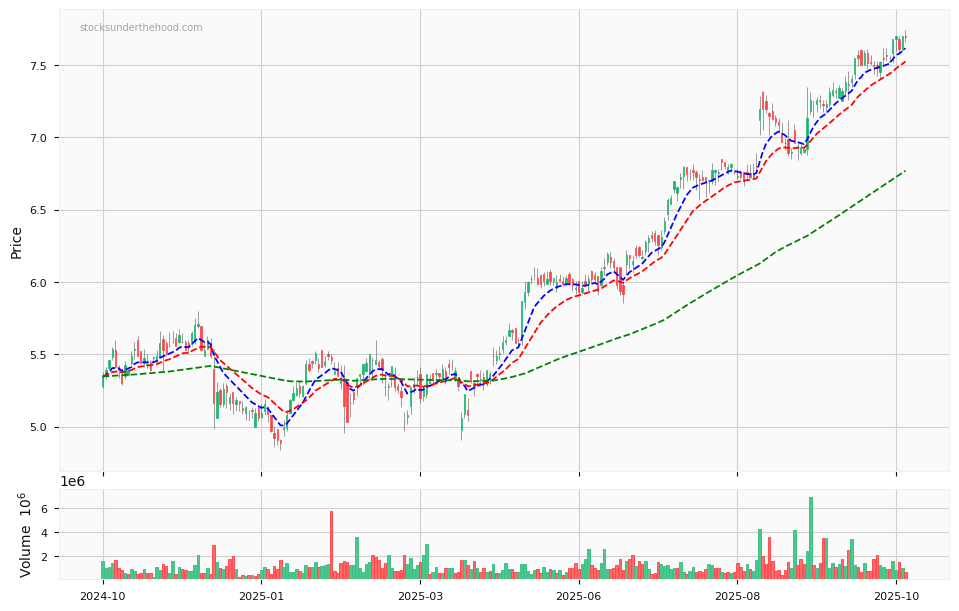The image size is (959, 611).
Task: Click the 6.5 price tick label
Action: [x=37, y=211]
